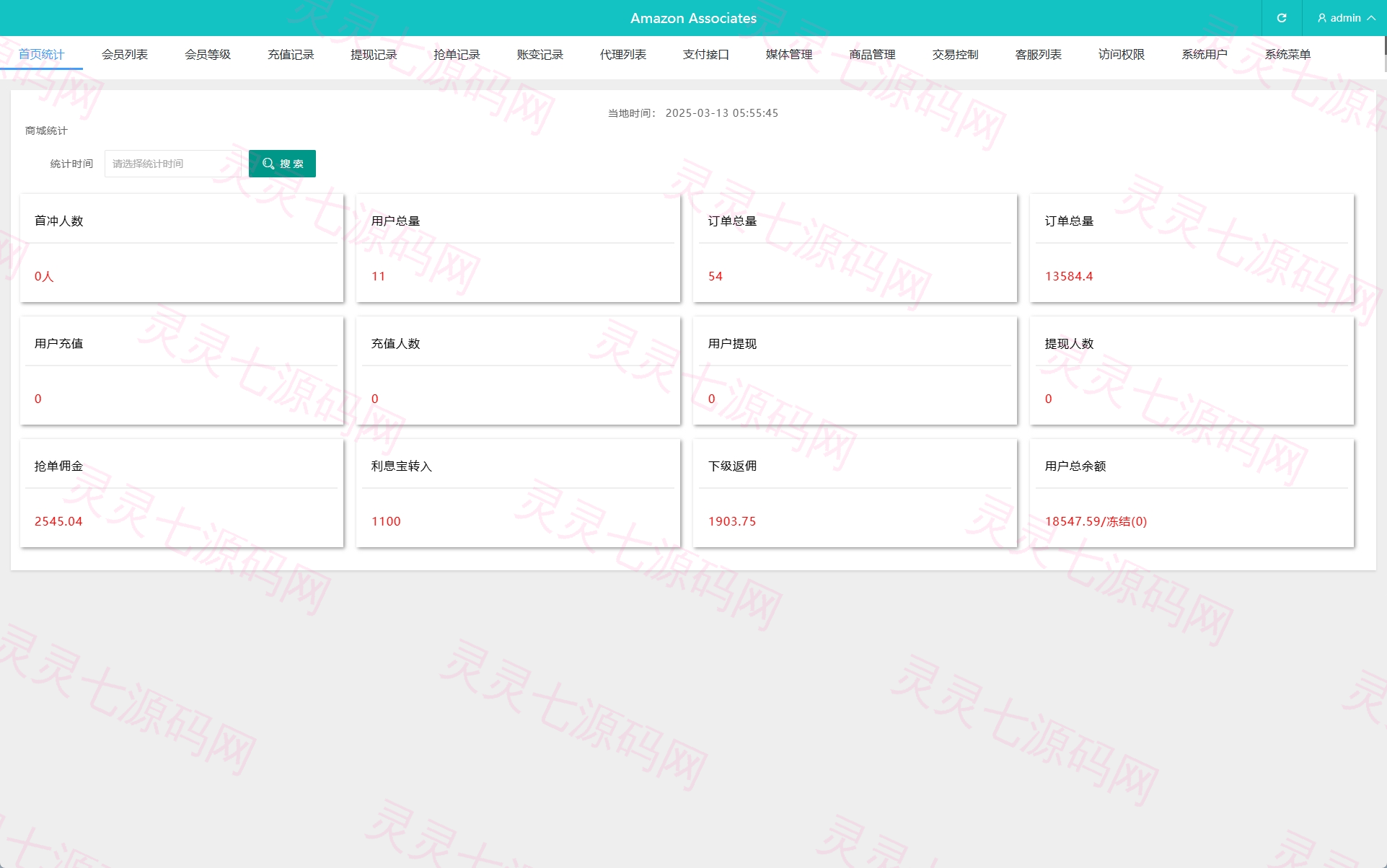Select the 商品管理 tab
Screen dimensions: 1387x868
[x=872, y=54]
